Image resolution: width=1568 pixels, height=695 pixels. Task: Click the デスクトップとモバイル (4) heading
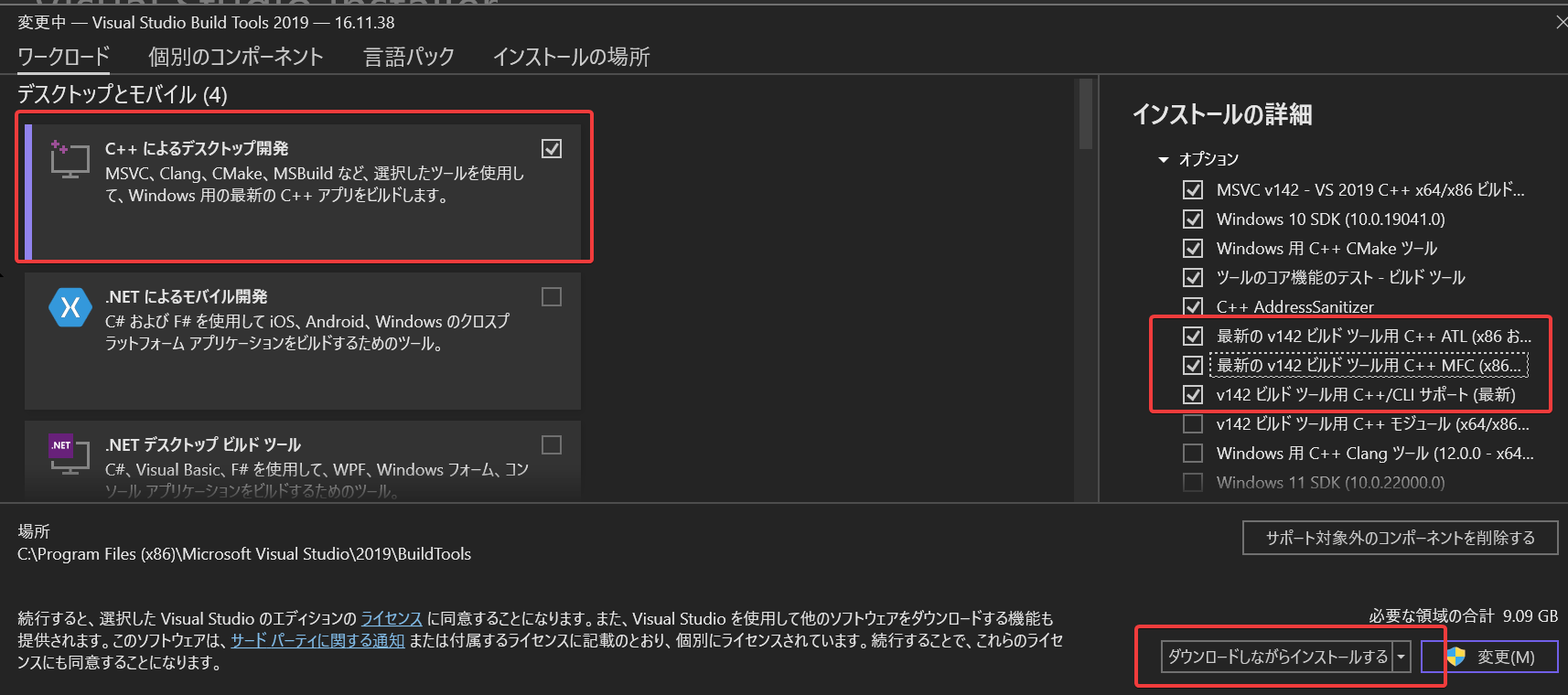click(123, 94)
